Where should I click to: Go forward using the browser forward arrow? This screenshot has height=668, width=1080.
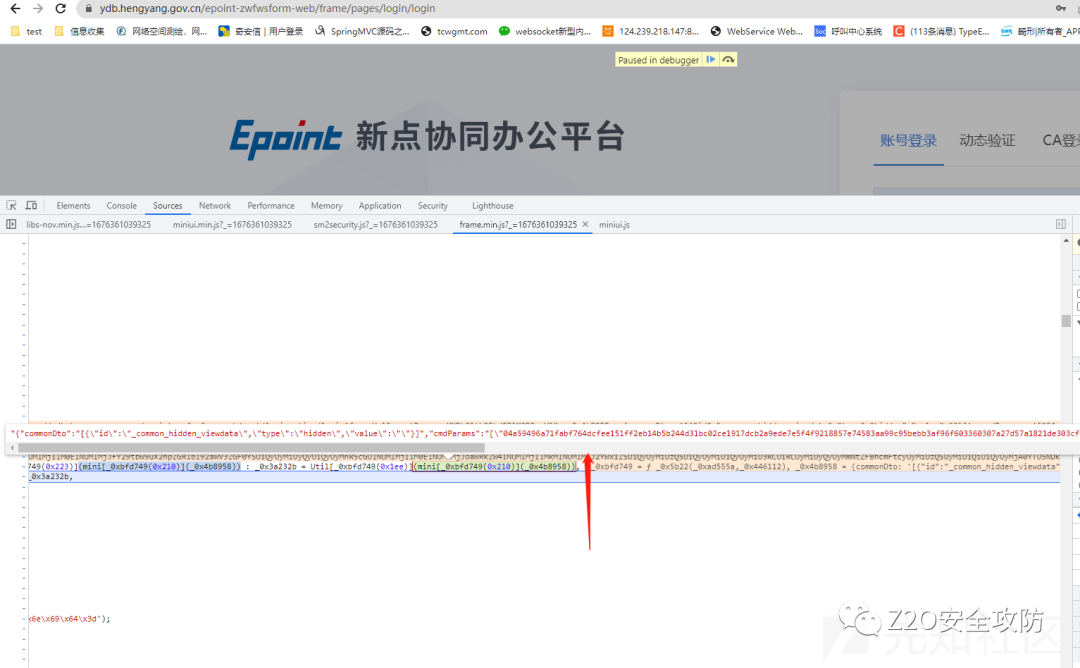[38, 8]
